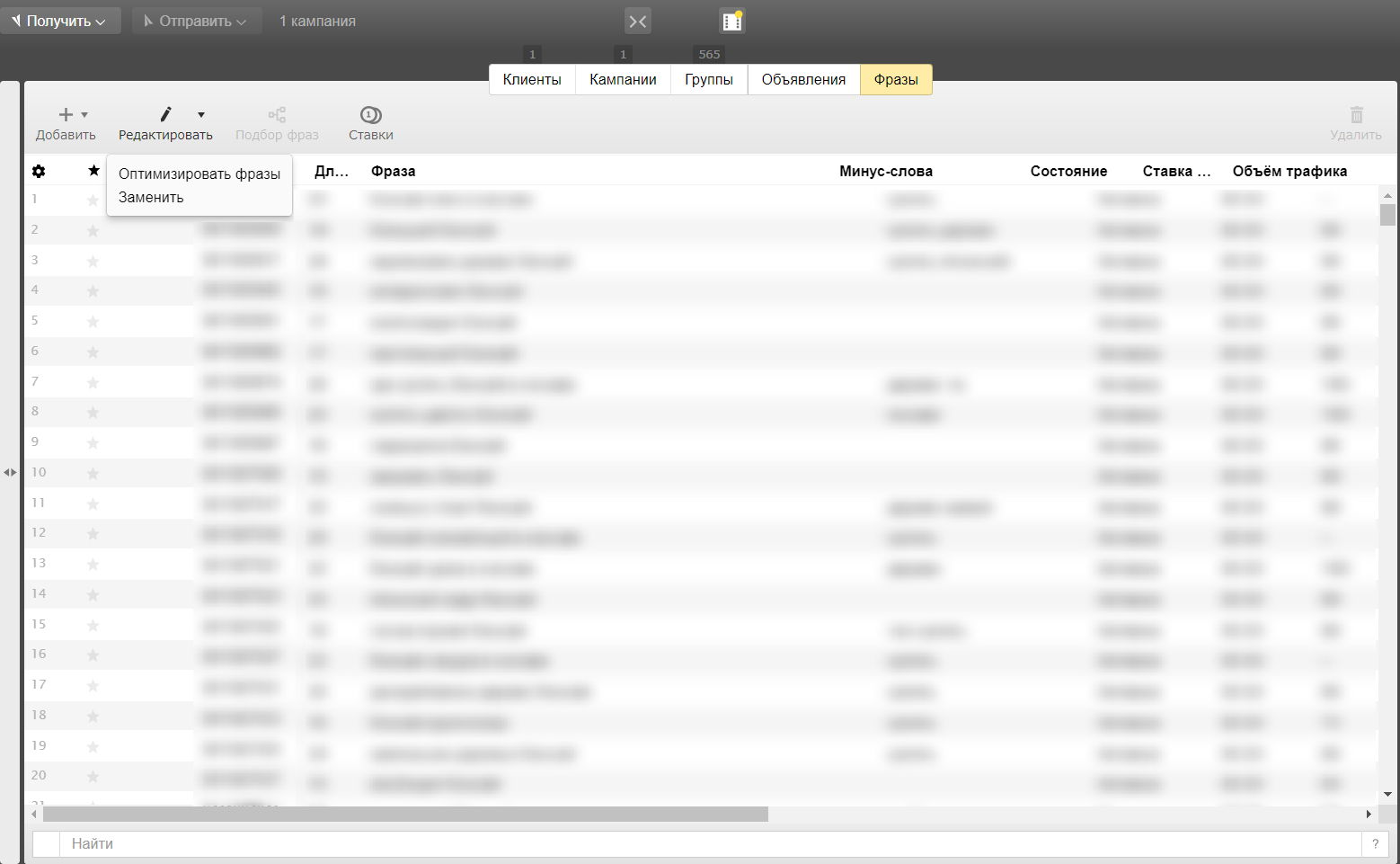This screenshot has width=1400, height=864.
Task: Toggle favorite star on row 5
Action: (93, 322)
